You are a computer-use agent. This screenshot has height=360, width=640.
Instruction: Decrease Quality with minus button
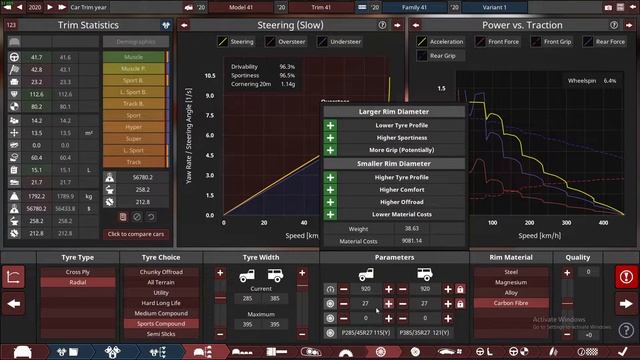tap(567, 334)
